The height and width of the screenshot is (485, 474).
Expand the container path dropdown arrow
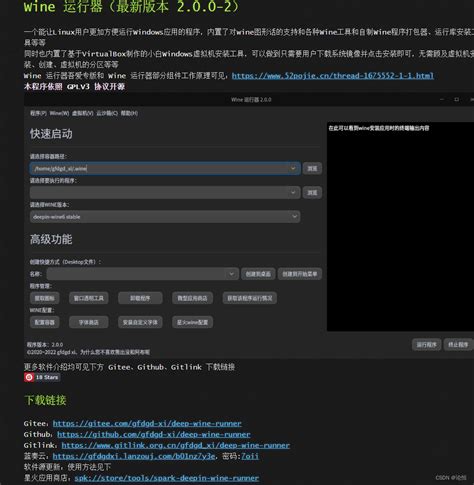[x=293, y=168]
